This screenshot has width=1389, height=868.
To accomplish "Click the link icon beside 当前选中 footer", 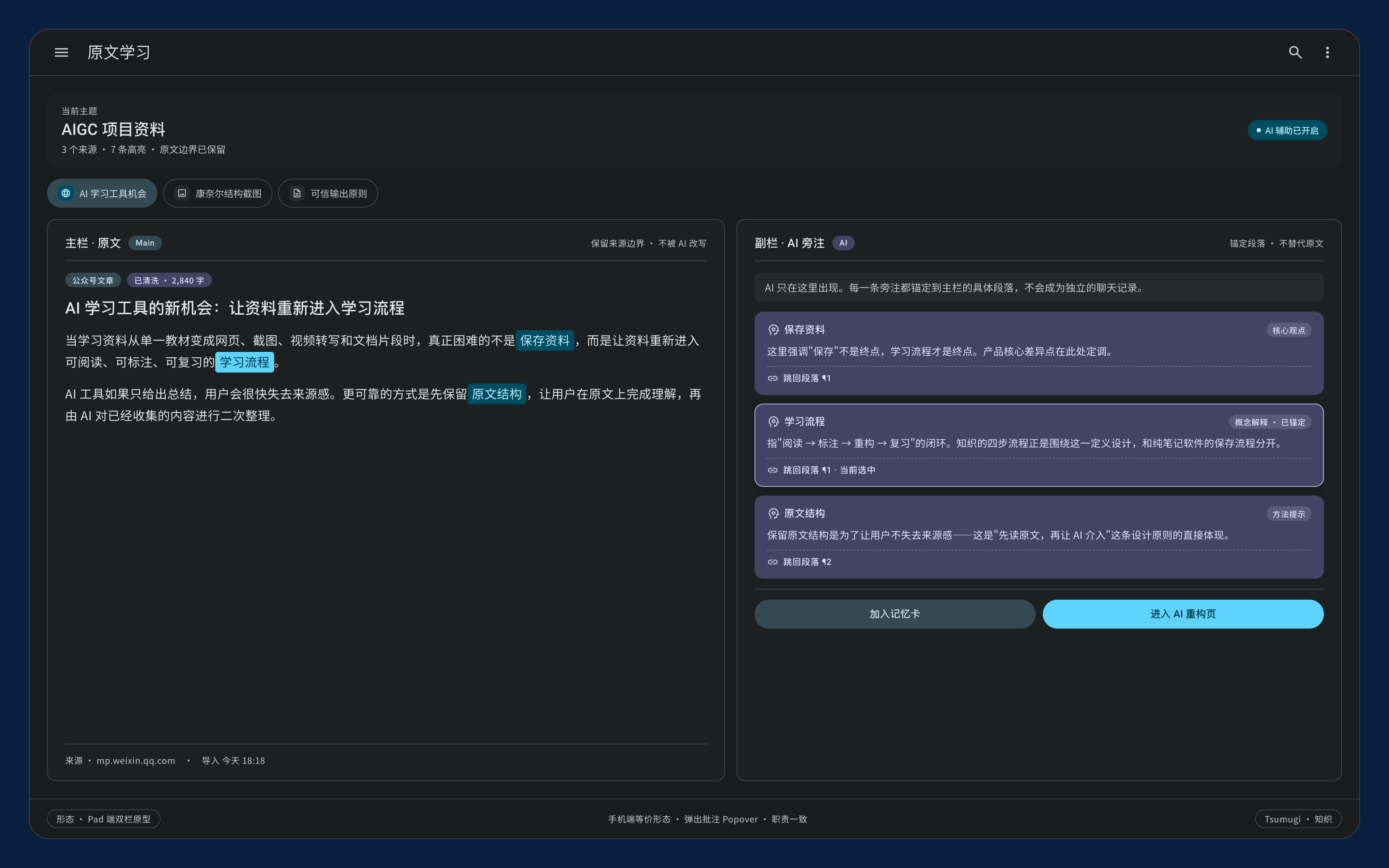I will (773, 470).
